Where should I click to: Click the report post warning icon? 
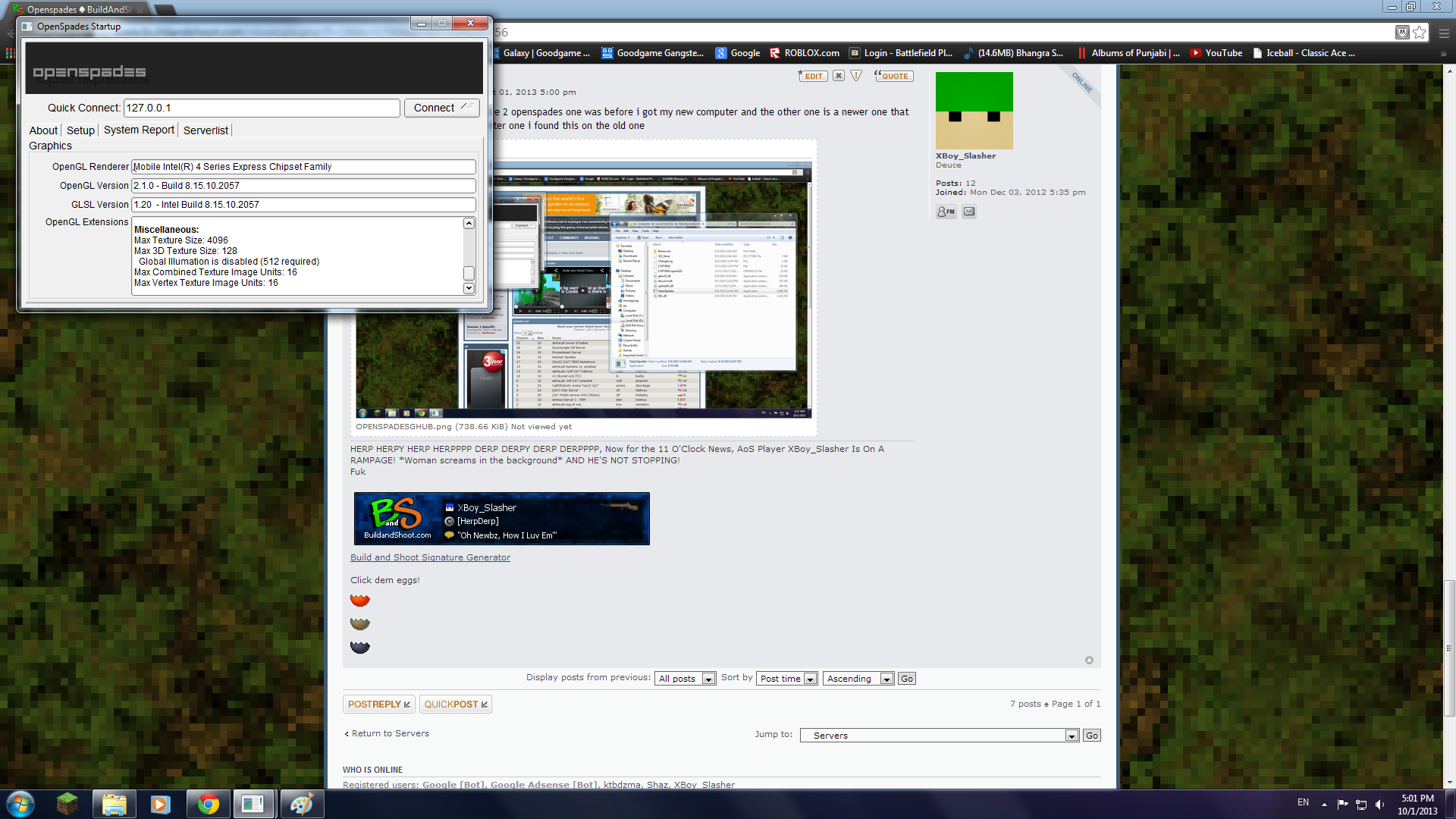(856, 76)
